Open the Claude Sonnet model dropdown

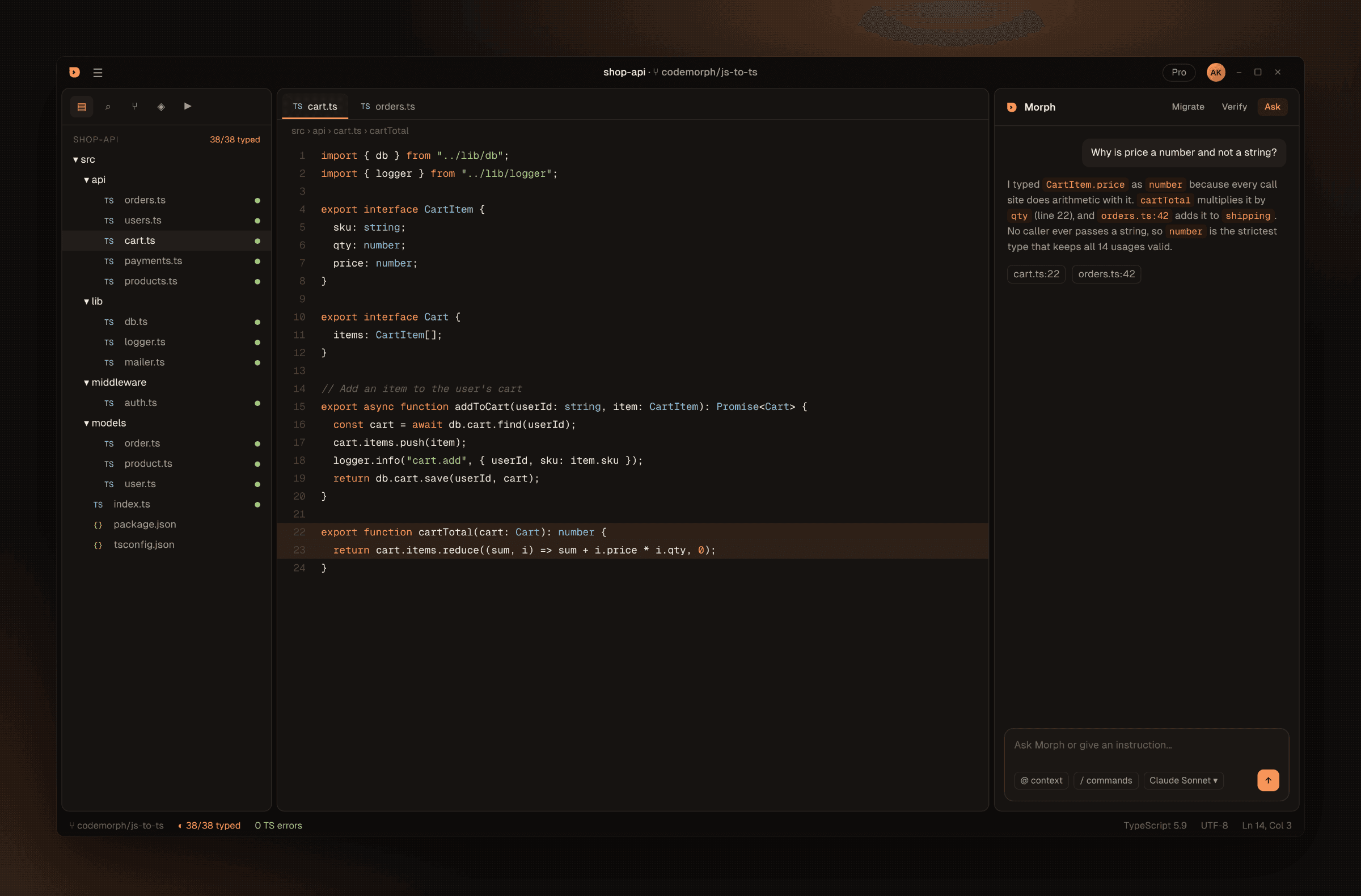1183,780
